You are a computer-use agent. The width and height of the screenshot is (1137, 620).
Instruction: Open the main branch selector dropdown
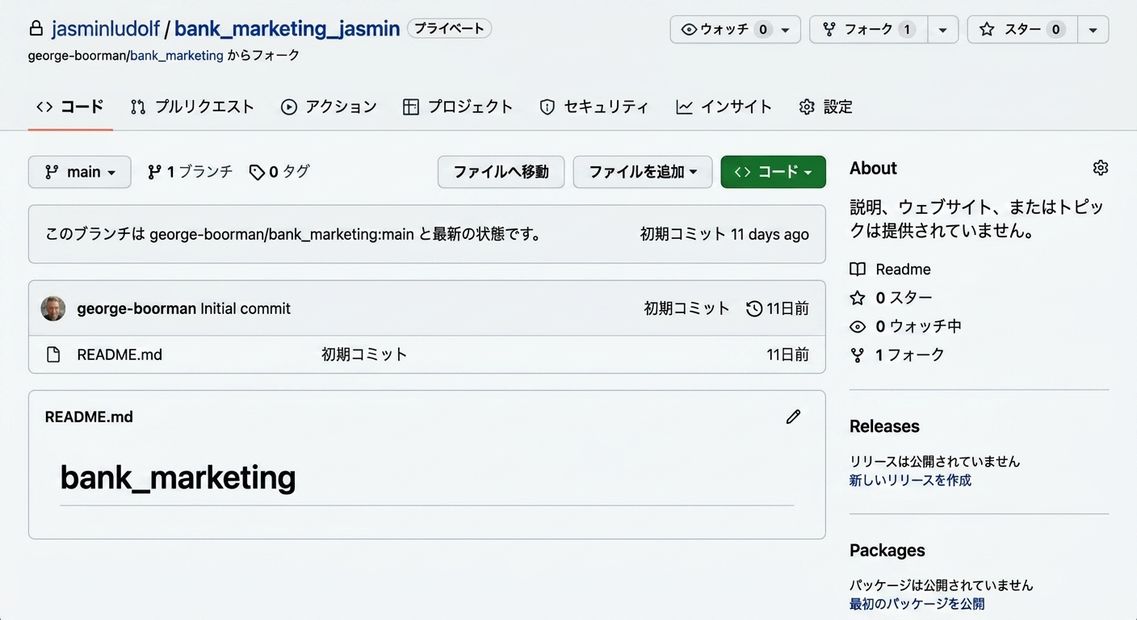point(80,172)
